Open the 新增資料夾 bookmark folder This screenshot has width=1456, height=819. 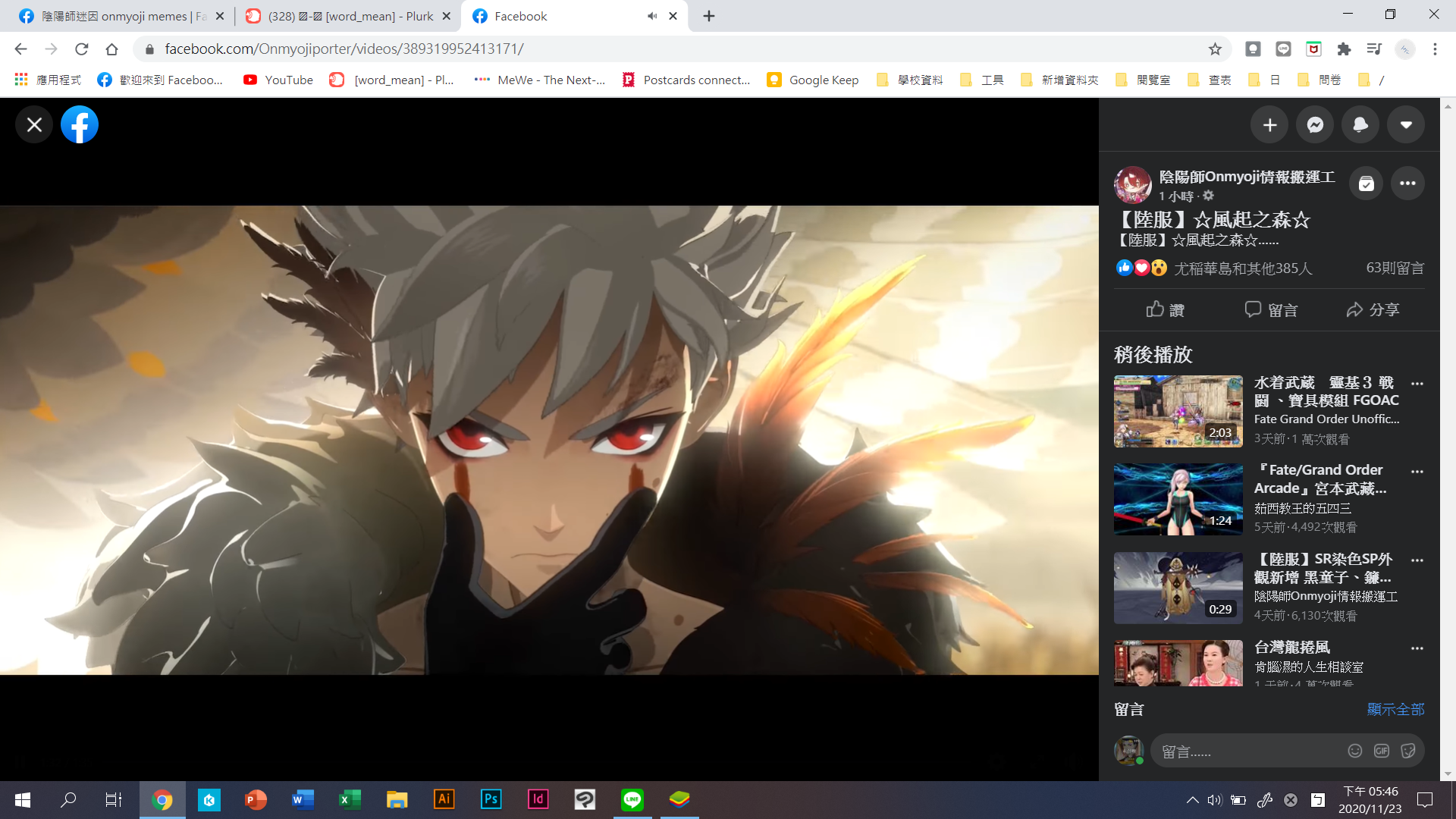pyautogui.click(x=1059, y=80)
